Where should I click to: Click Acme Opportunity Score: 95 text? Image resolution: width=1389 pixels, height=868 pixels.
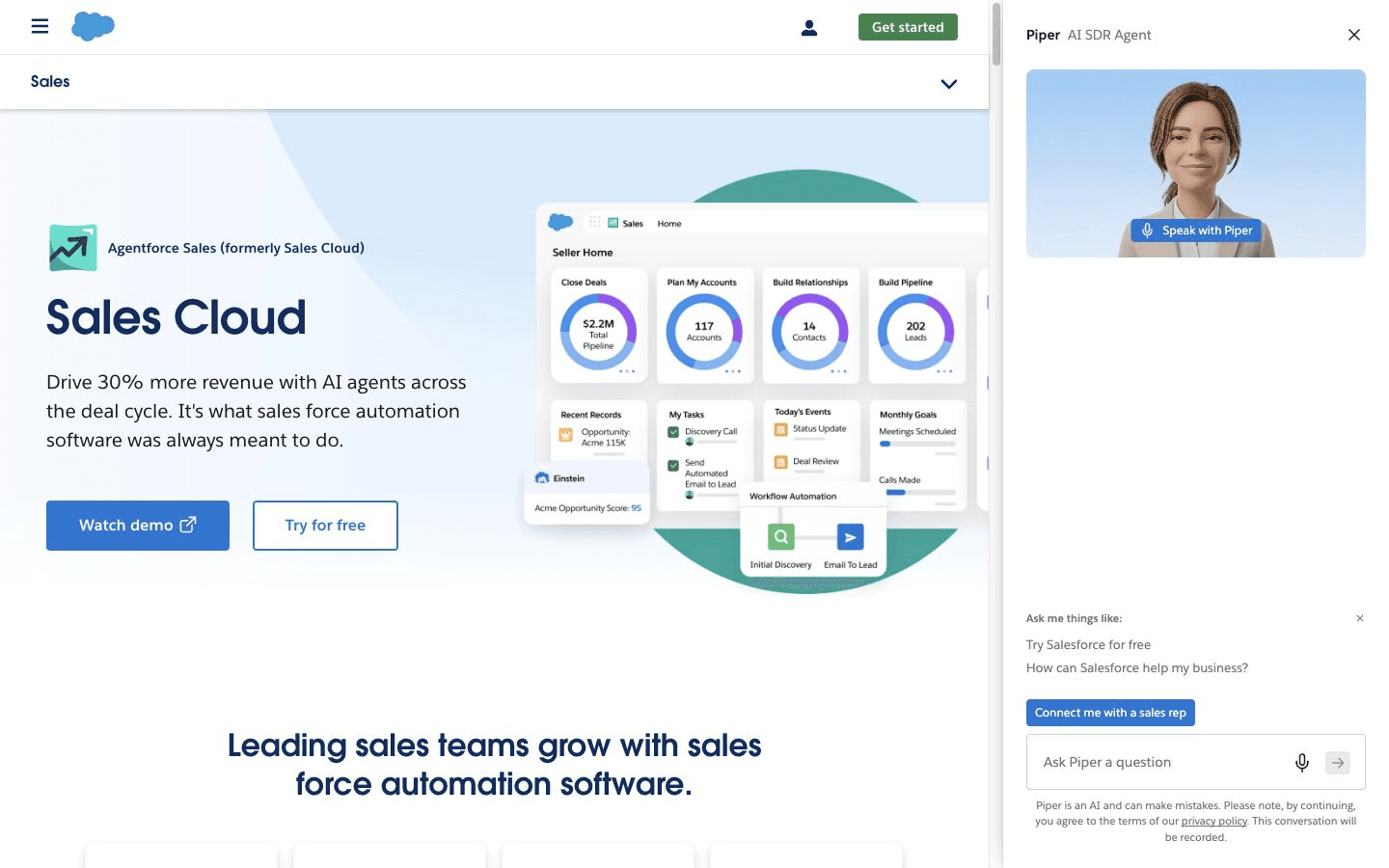(587, 508)
